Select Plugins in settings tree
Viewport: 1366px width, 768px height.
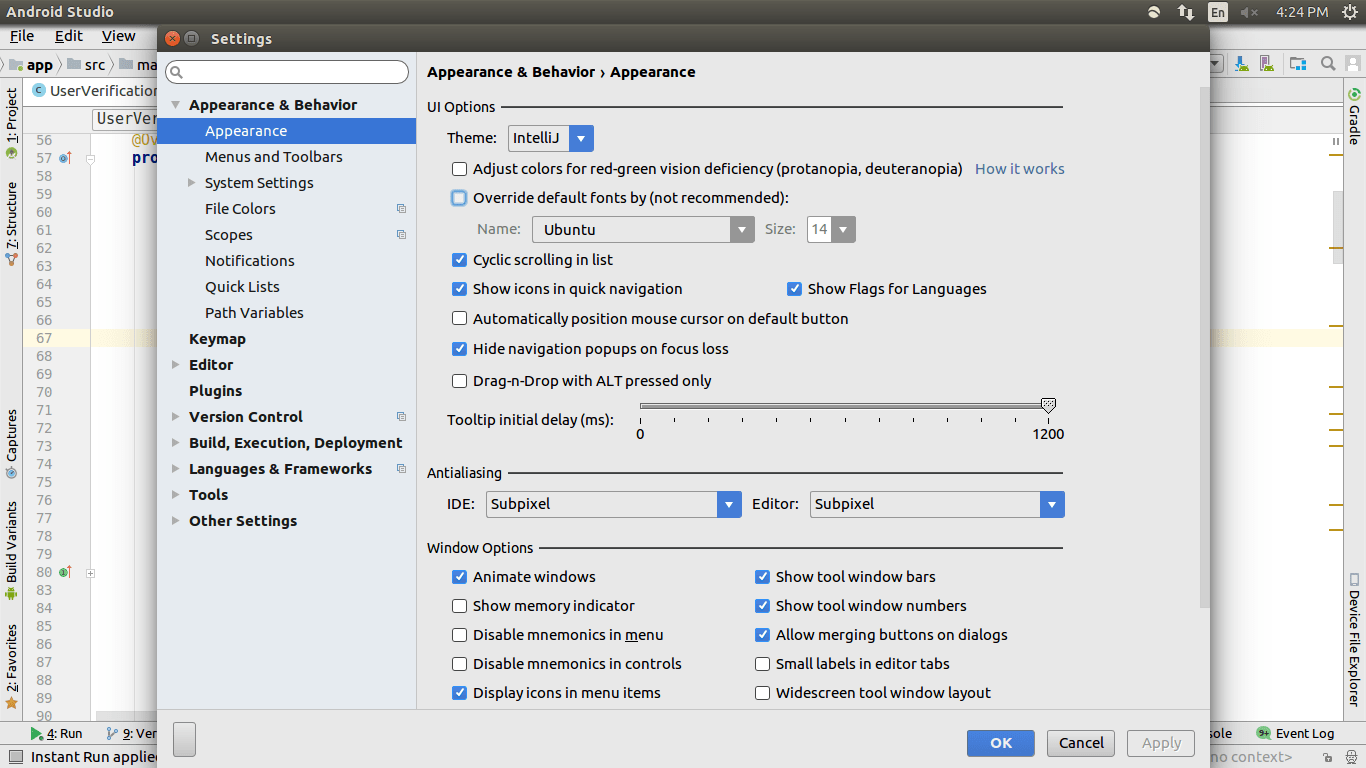216,391
